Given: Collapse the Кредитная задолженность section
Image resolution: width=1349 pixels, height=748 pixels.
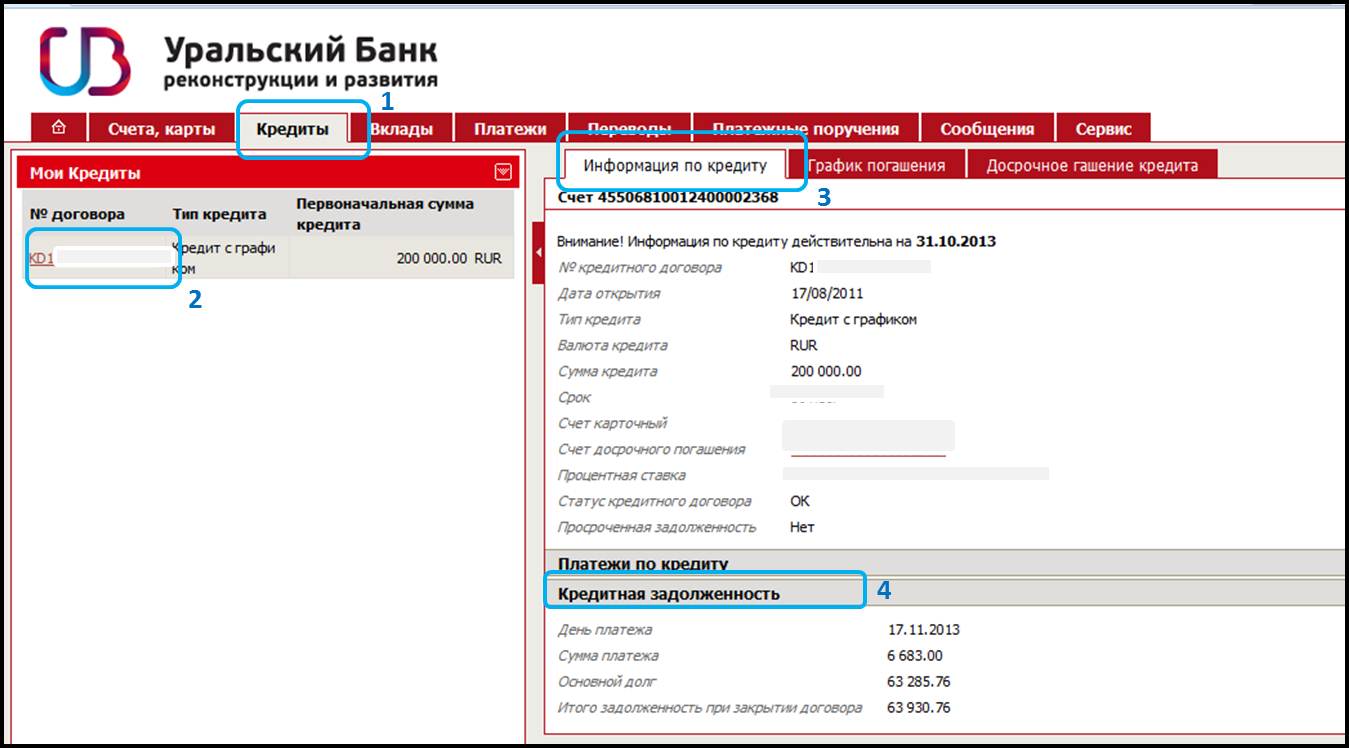Looking at the screenshot, I should [668, 593].
